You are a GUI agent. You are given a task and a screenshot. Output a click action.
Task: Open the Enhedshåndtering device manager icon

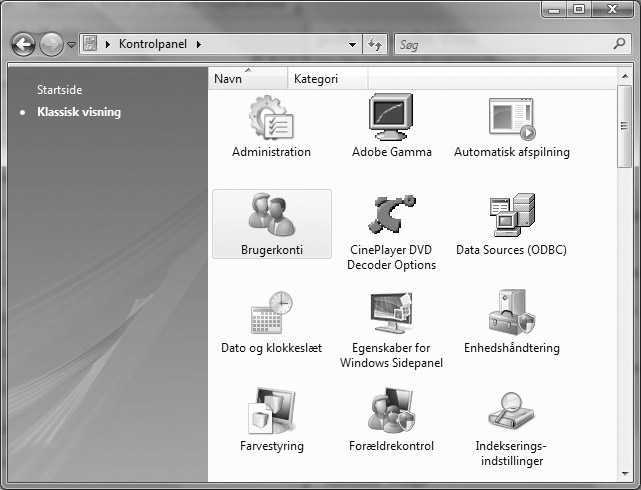pos(512,313)
